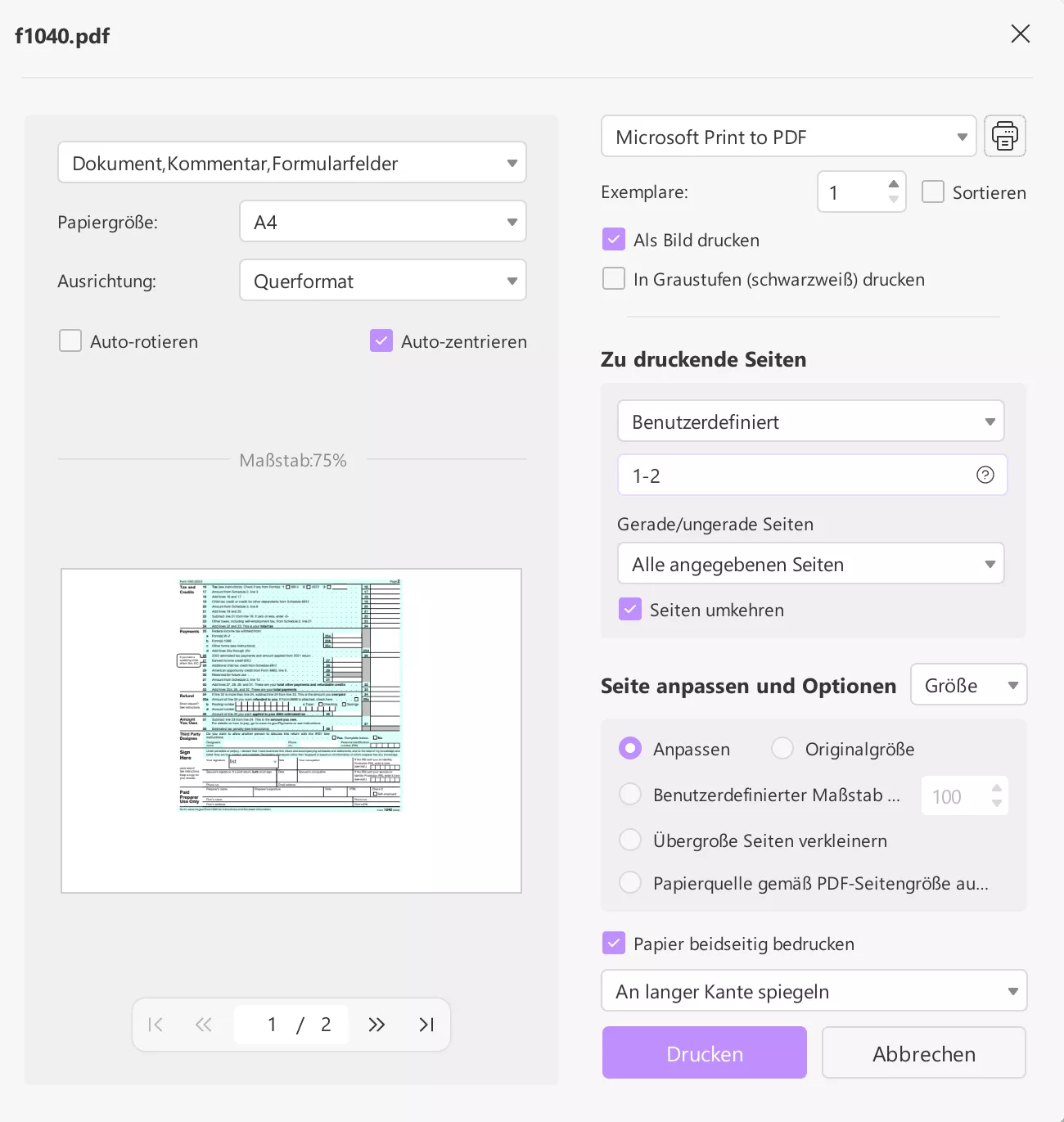Image resolution: width=1064 pixels, height=1122 pixels.
Task: Go to the next preview page
Action: (x=376, y=1025)
